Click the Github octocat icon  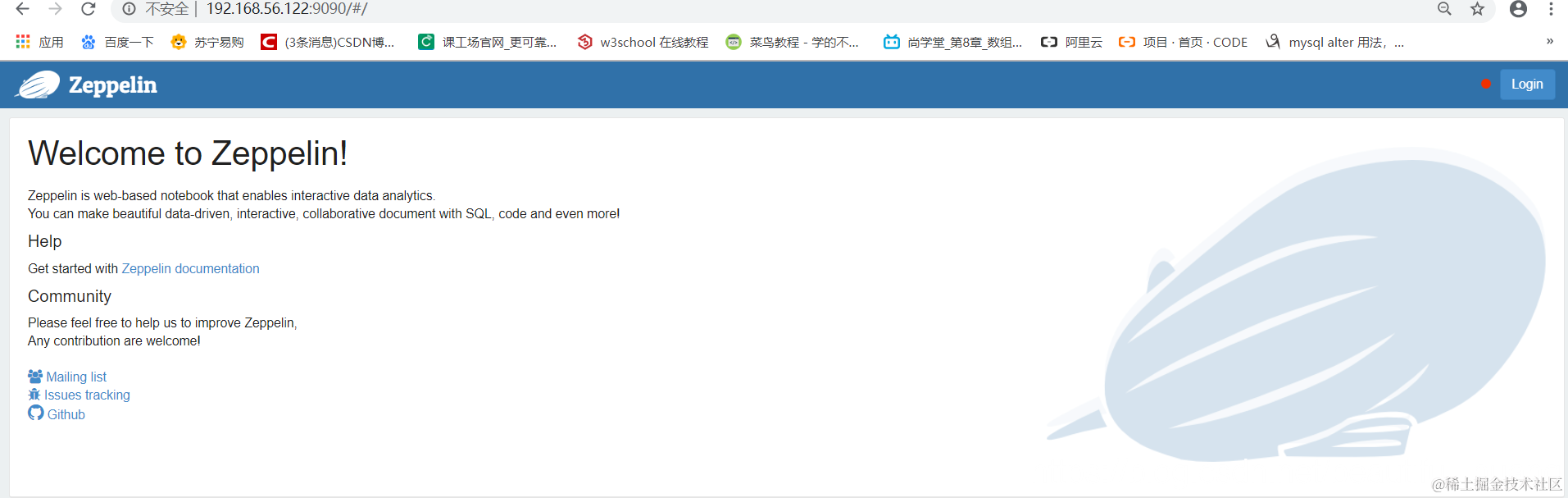click(x=36, y=413)
